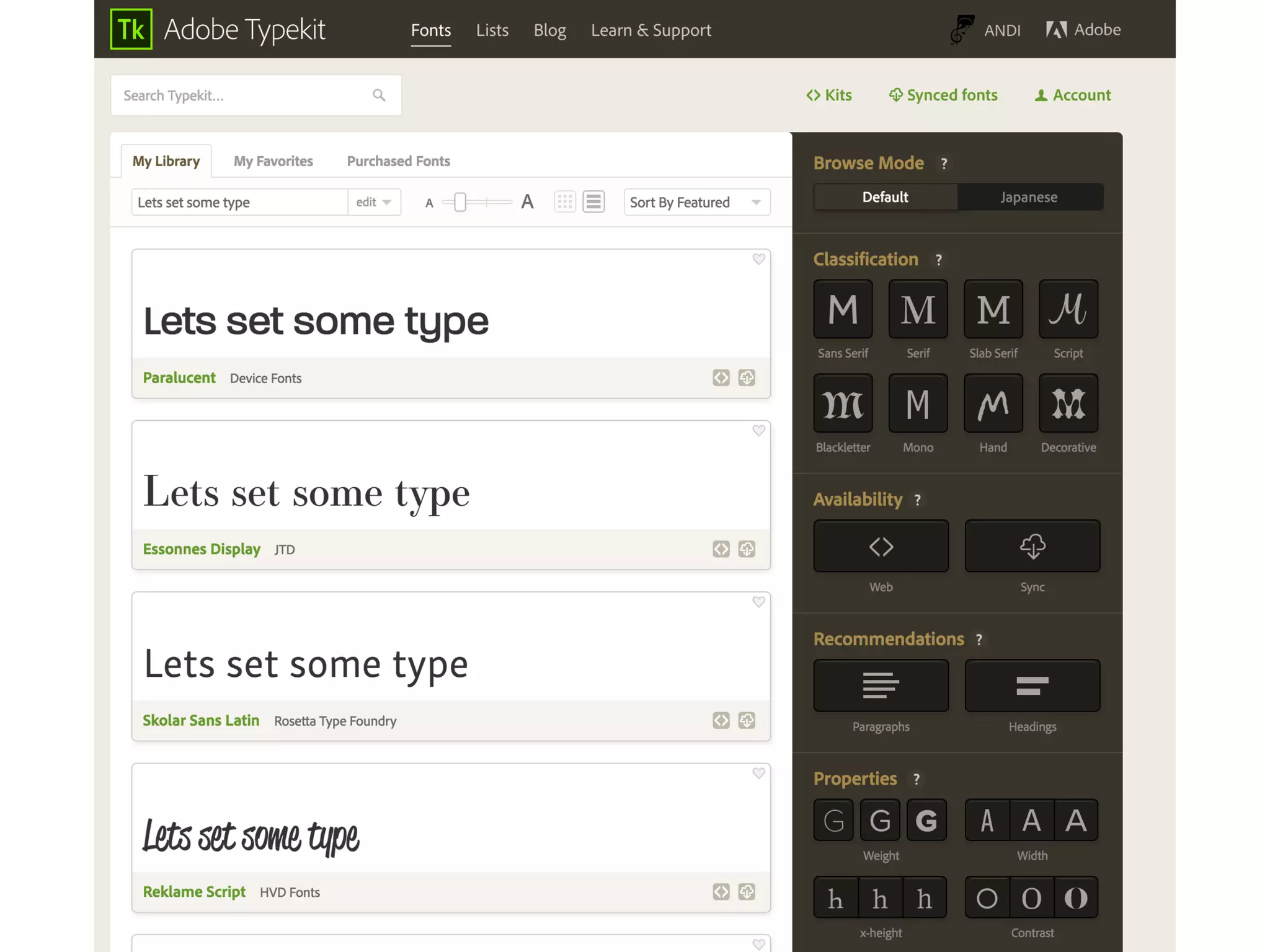Open the Reklame Script font link
Image resolution: width=1270 pixels, height=952 pixels.
(x=194, y=892)
